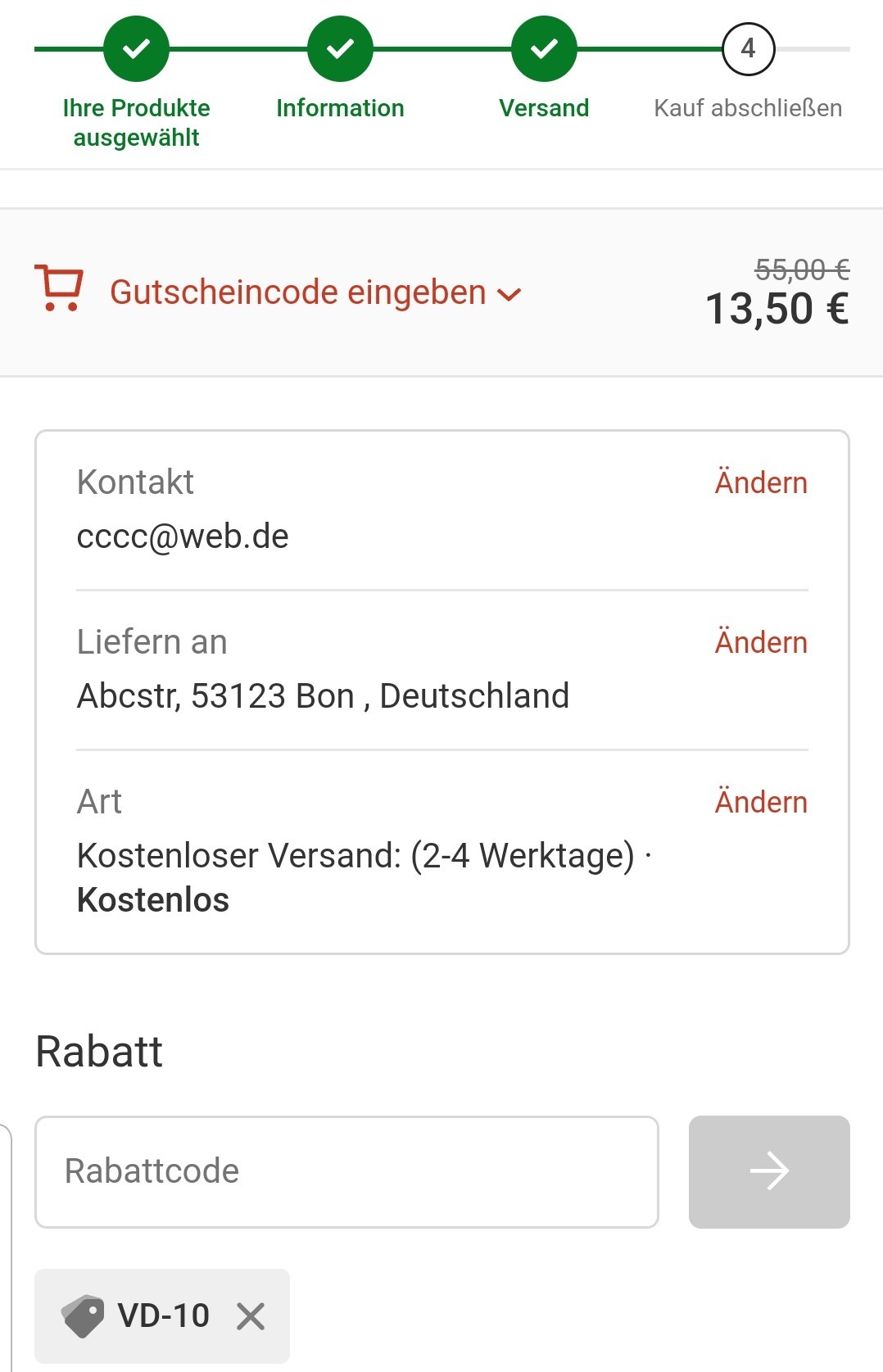Open the Gutscheincode eingeben order summary
The height and width of the screenshot is (1372, 883).
tap(298, 292)
